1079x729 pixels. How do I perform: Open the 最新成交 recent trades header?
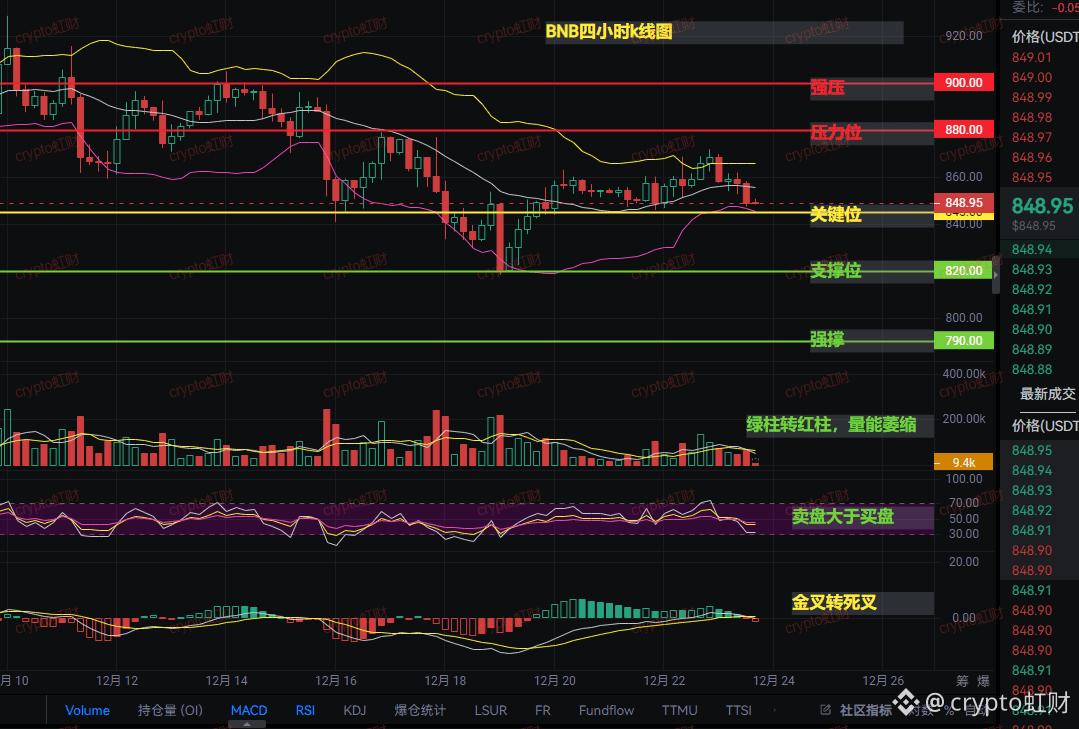[1047, 394]
